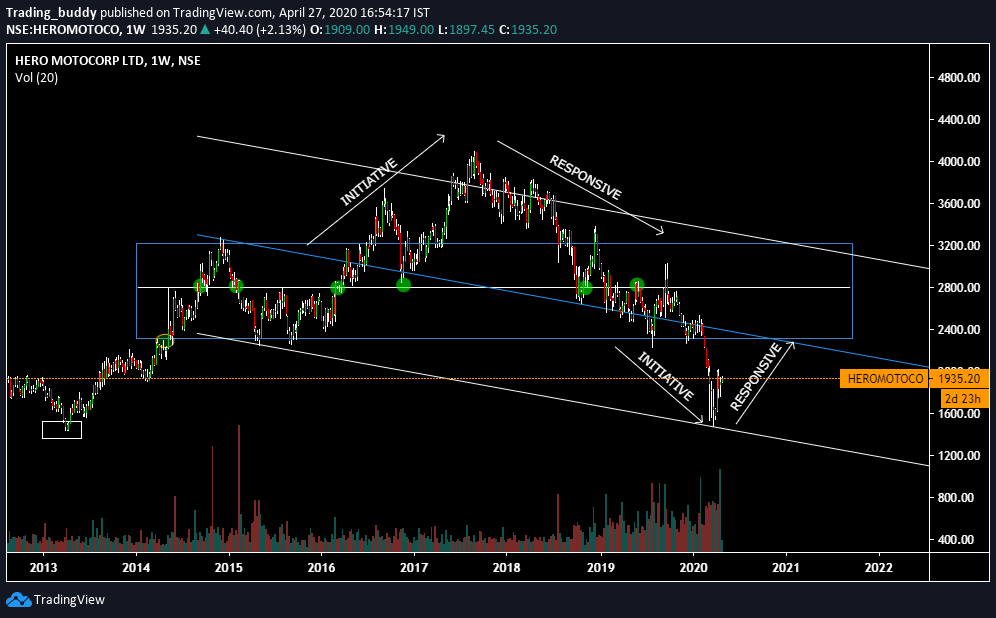This screenshot has width=996, height=618.
Task: Click the tallest red volume bar in 2015
Action: (239, 488)
